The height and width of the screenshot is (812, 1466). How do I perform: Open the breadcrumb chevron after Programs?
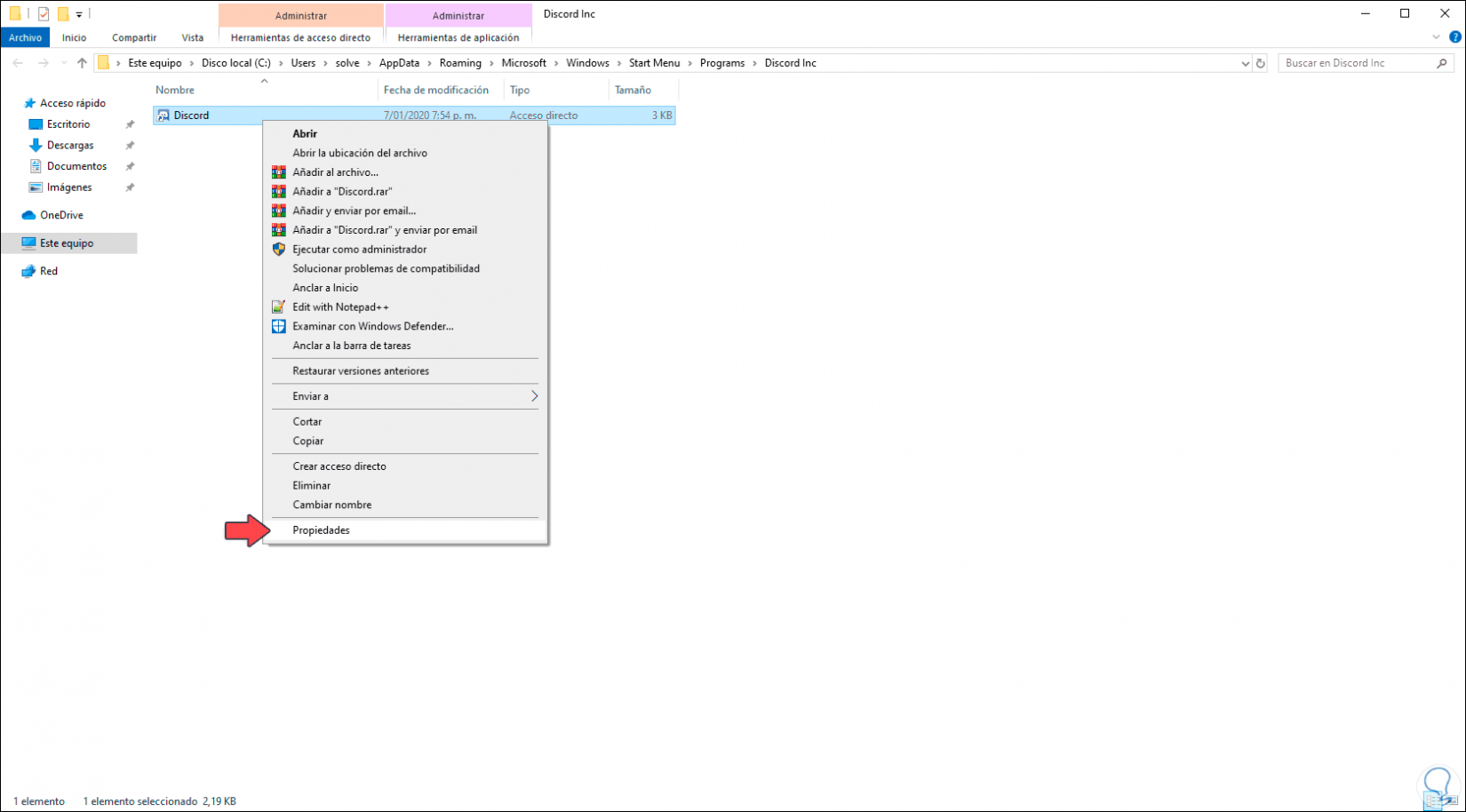[755, 63]
